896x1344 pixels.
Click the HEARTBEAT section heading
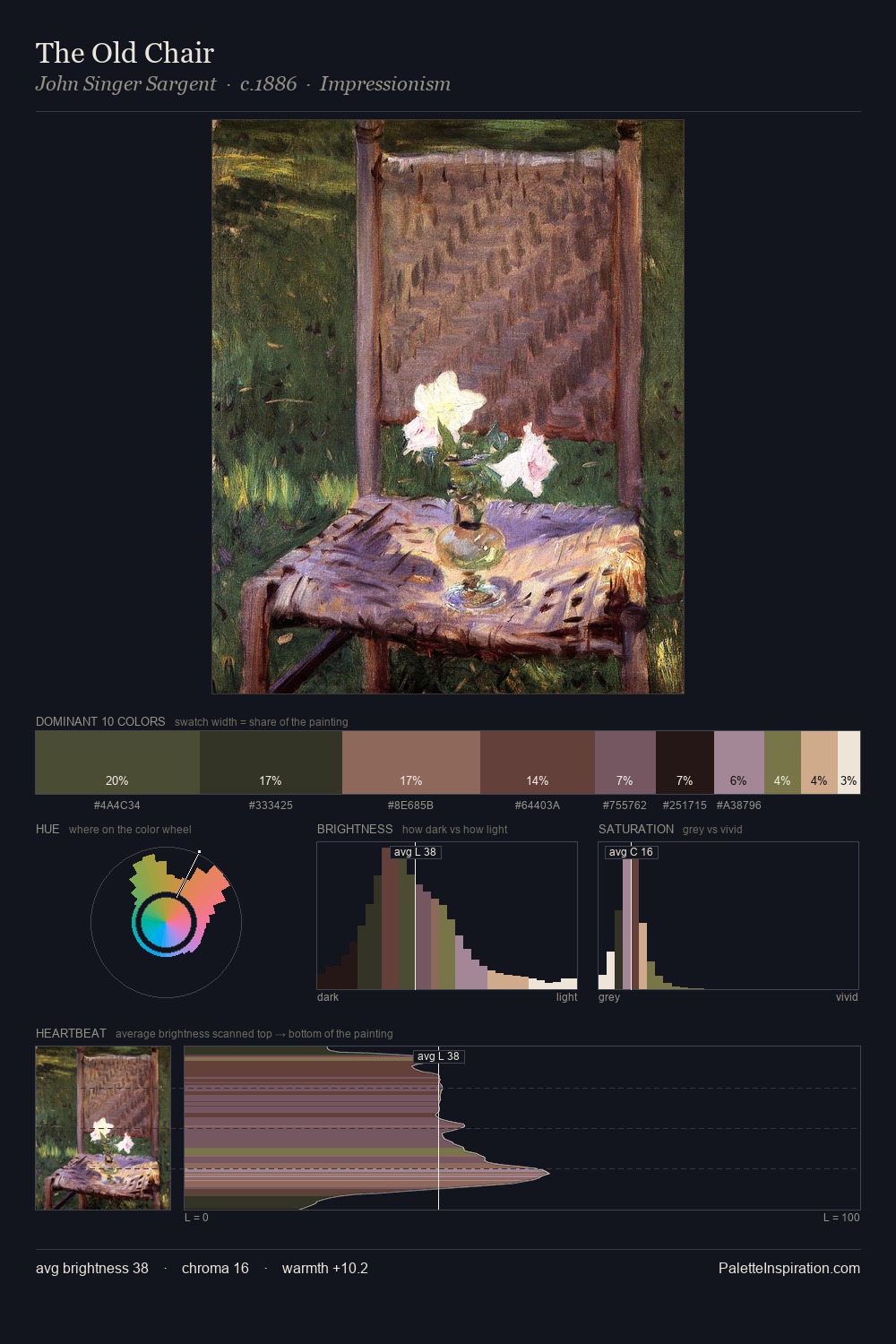pyautogui.click(x=71, y=1033)
